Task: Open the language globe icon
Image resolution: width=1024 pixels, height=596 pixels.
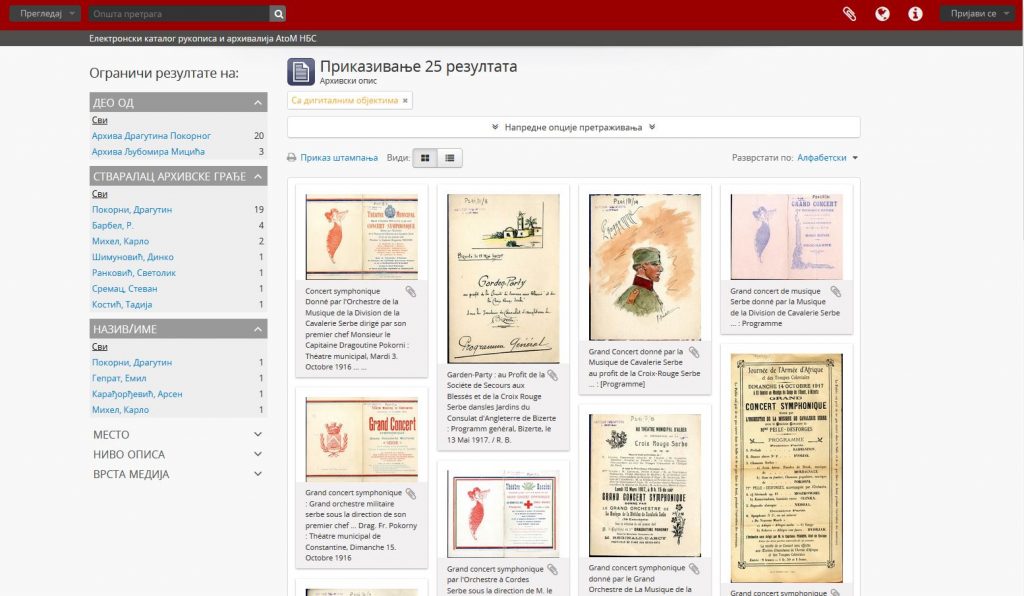Action: pyautogui.click(x=882, y=14)
